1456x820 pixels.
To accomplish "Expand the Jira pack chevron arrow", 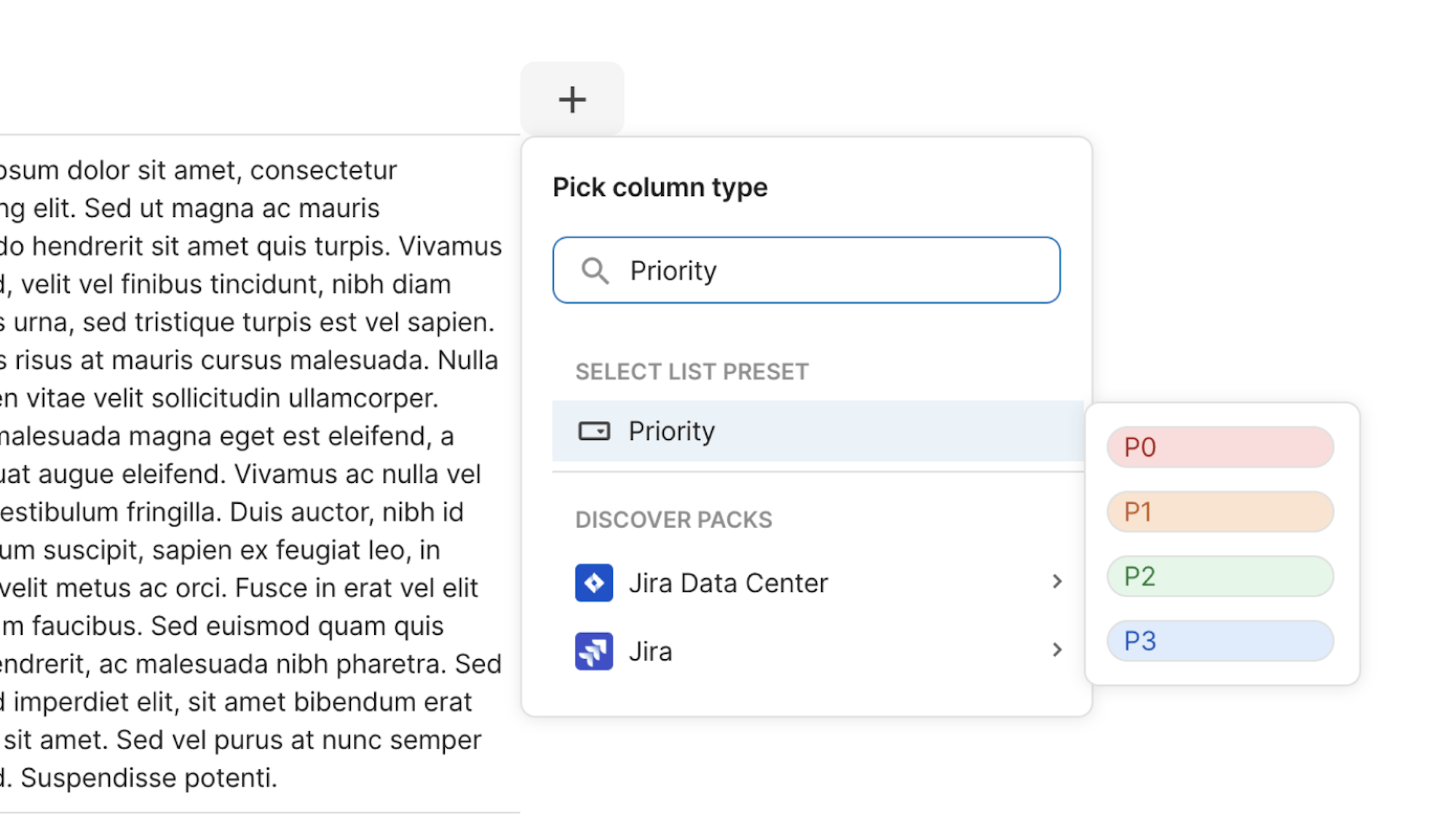I will (1057, 650).
